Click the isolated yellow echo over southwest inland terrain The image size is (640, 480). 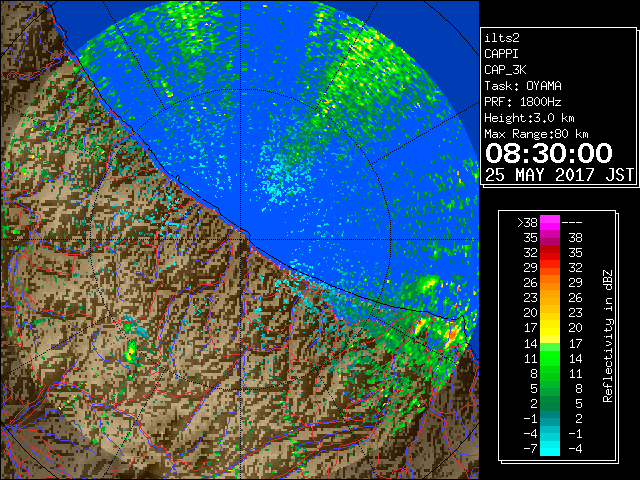131,352
